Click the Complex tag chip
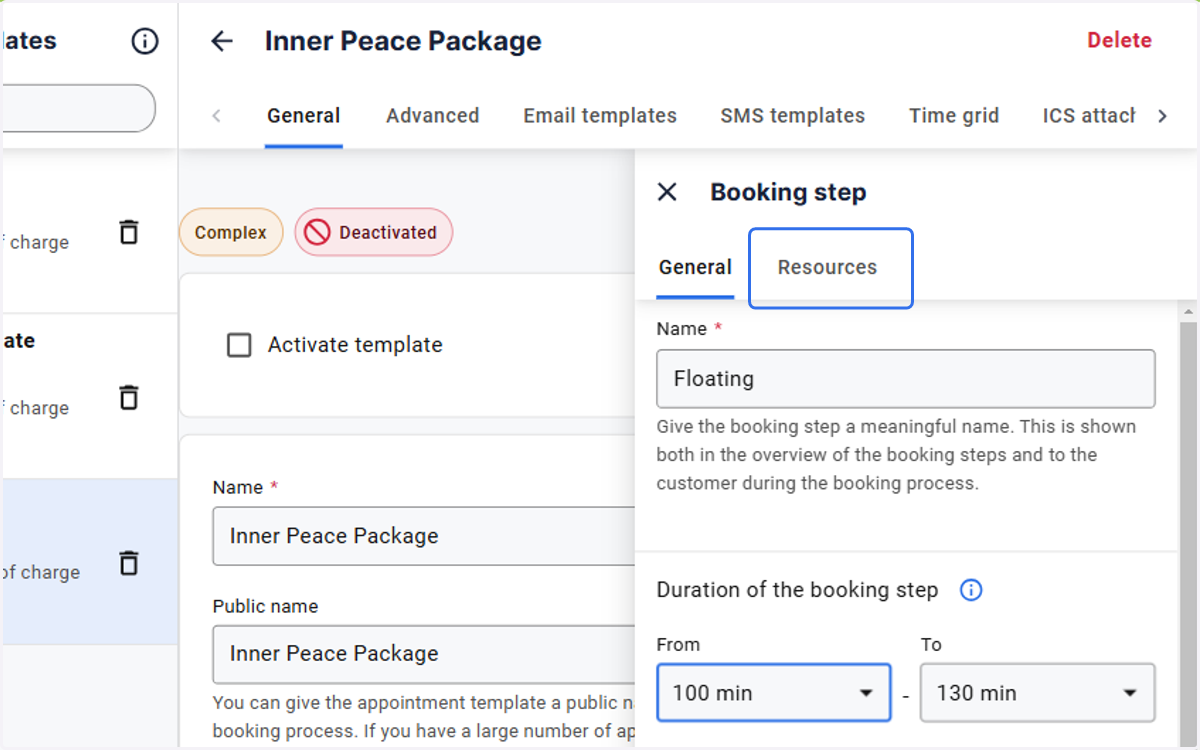 tap(231, 232)
